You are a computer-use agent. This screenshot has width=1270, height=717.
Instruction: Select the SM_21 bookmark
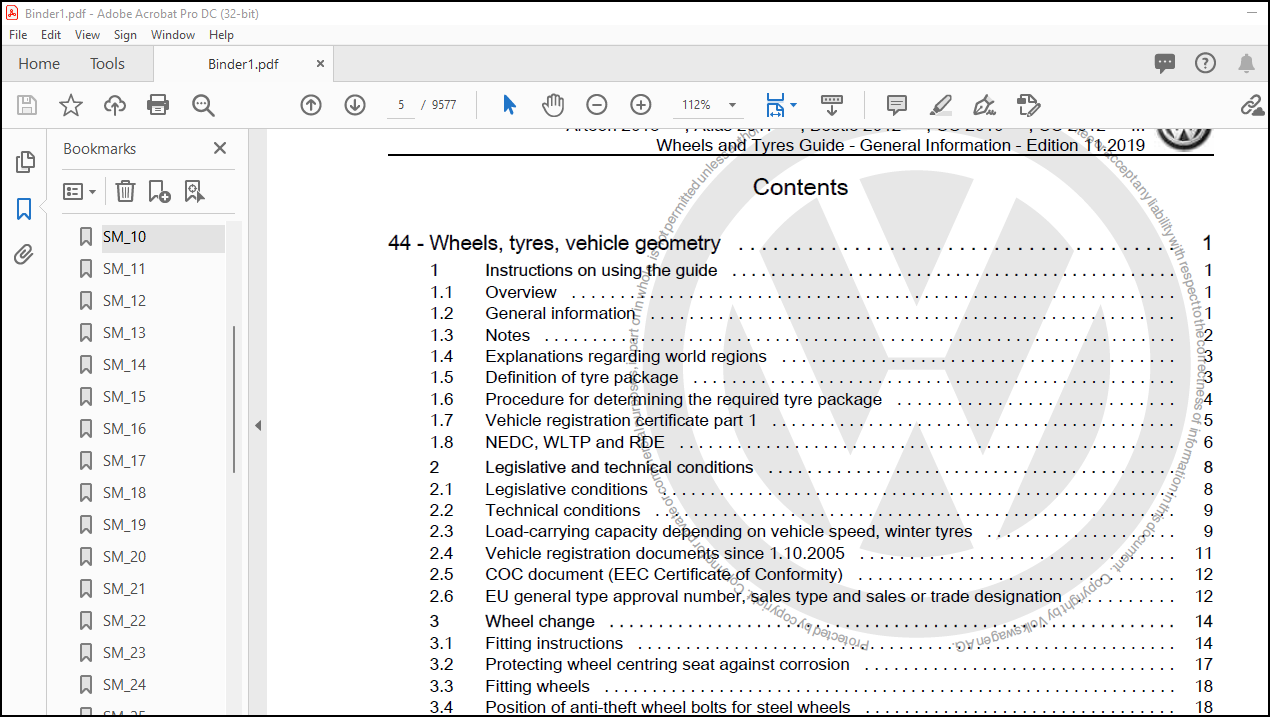pyautogui.click(x=124, y=589)
